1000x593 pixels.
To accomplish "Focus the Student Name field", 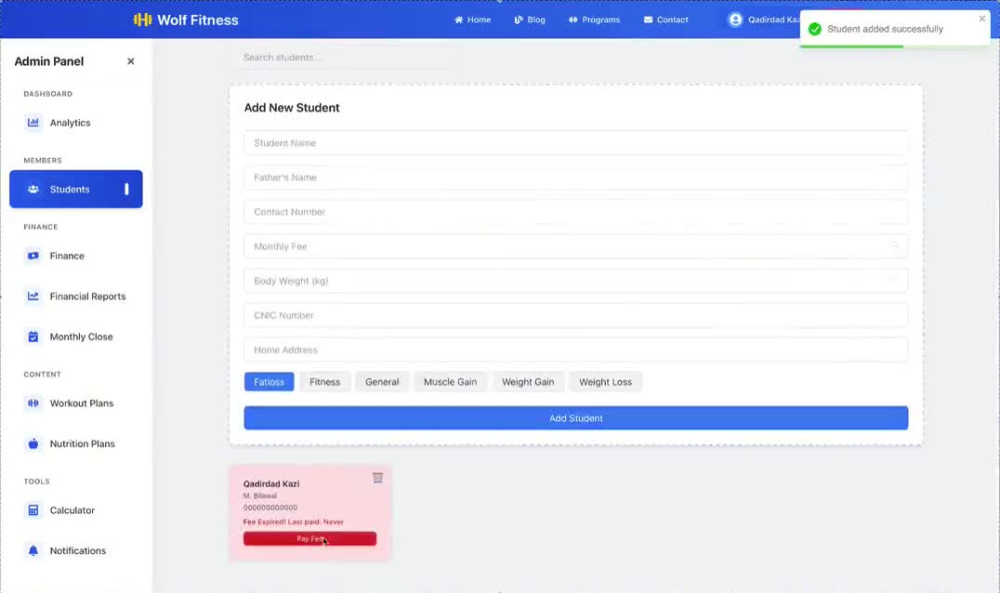I will click(576, 143).
